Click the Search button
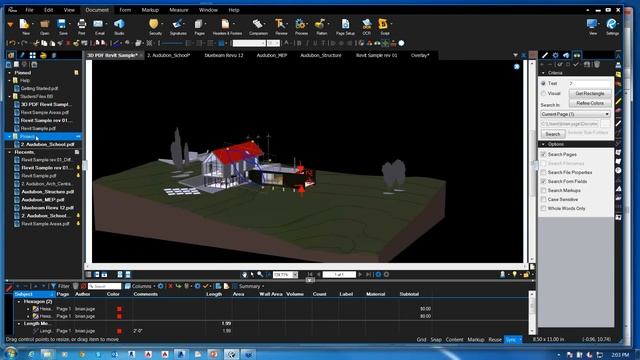Image resolution: width=640 pixels, height=360 pixels. (x=553, y=134)
